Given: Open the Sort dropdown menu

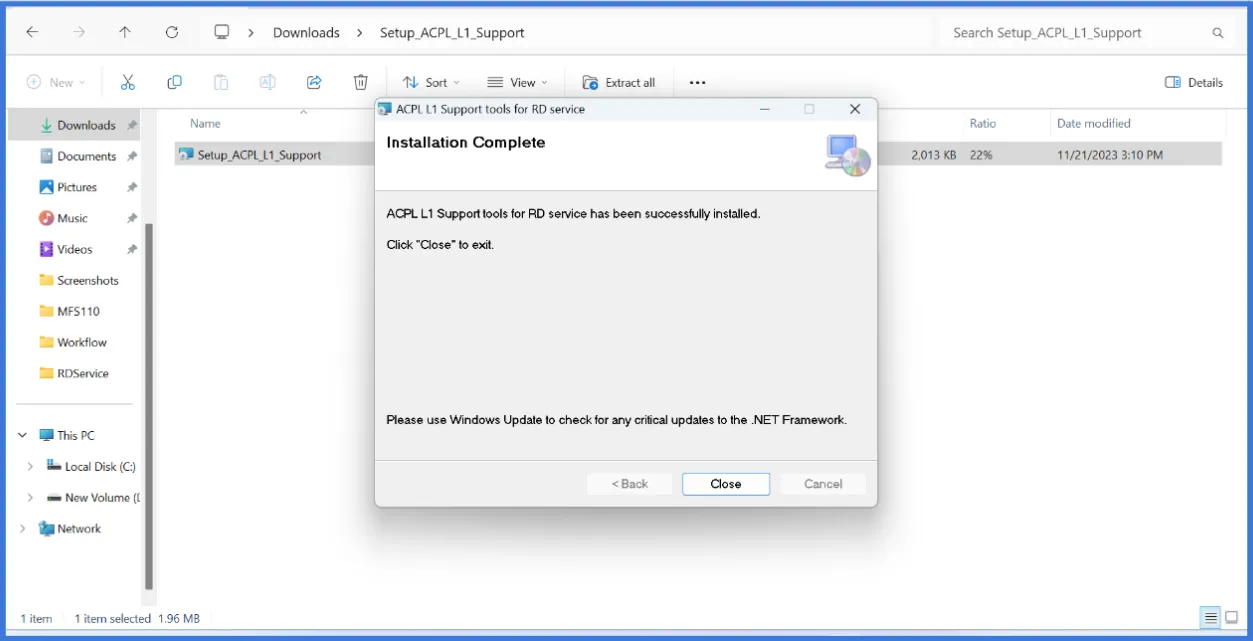Looking at the screenshot, I should 431,83.
